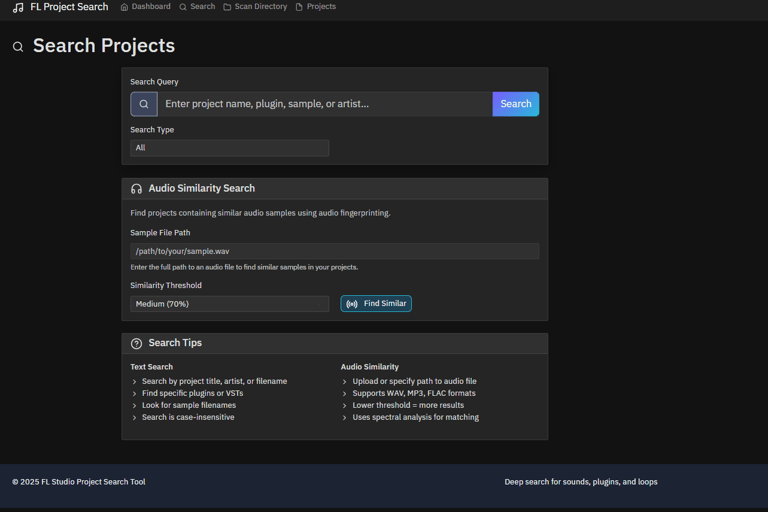The width and height of the screenshot is (768, 512).
Task: Click the Sample File Path label
Action: [160, 233]
